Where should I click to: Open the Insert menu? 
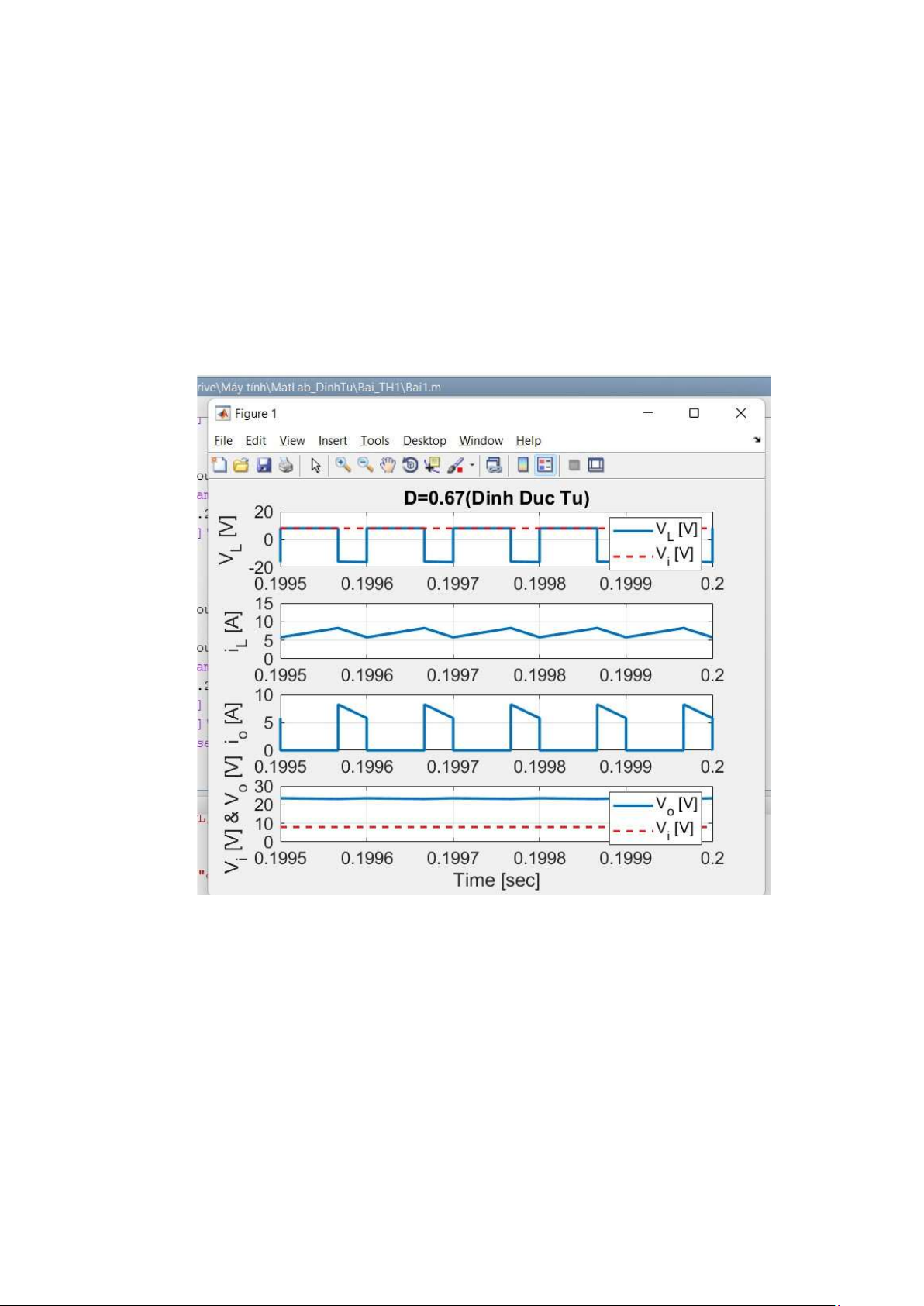(333, 441)
